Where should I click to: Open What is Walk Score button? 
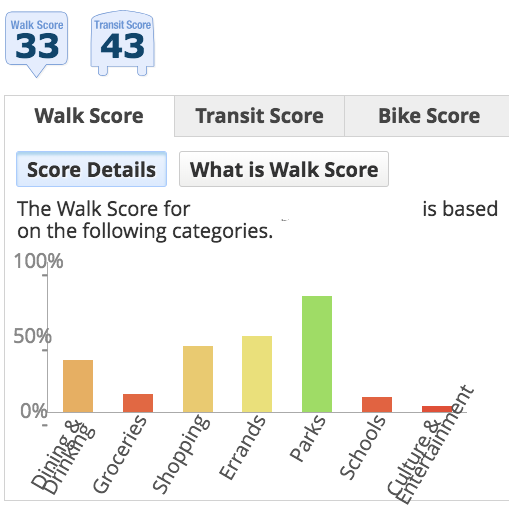284,169
